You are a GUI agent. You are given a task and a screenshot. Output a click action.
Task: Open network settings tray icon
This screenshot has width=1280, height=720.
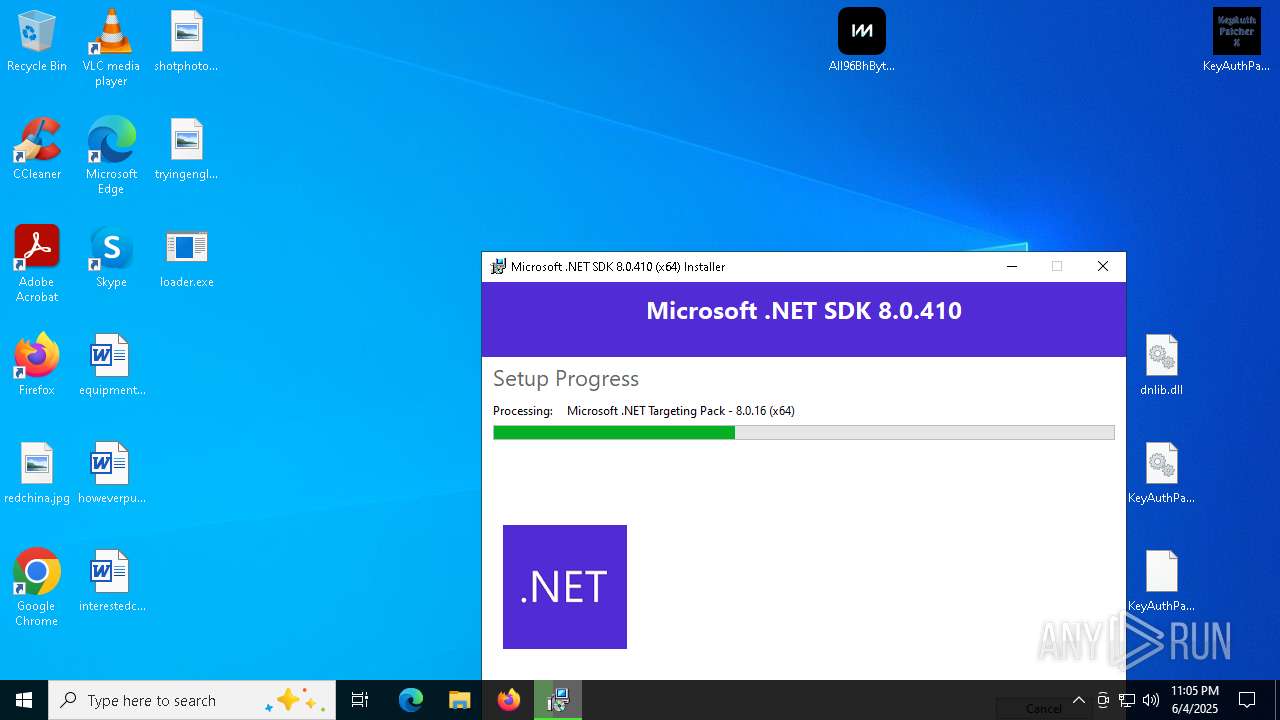click(1127, 700)
